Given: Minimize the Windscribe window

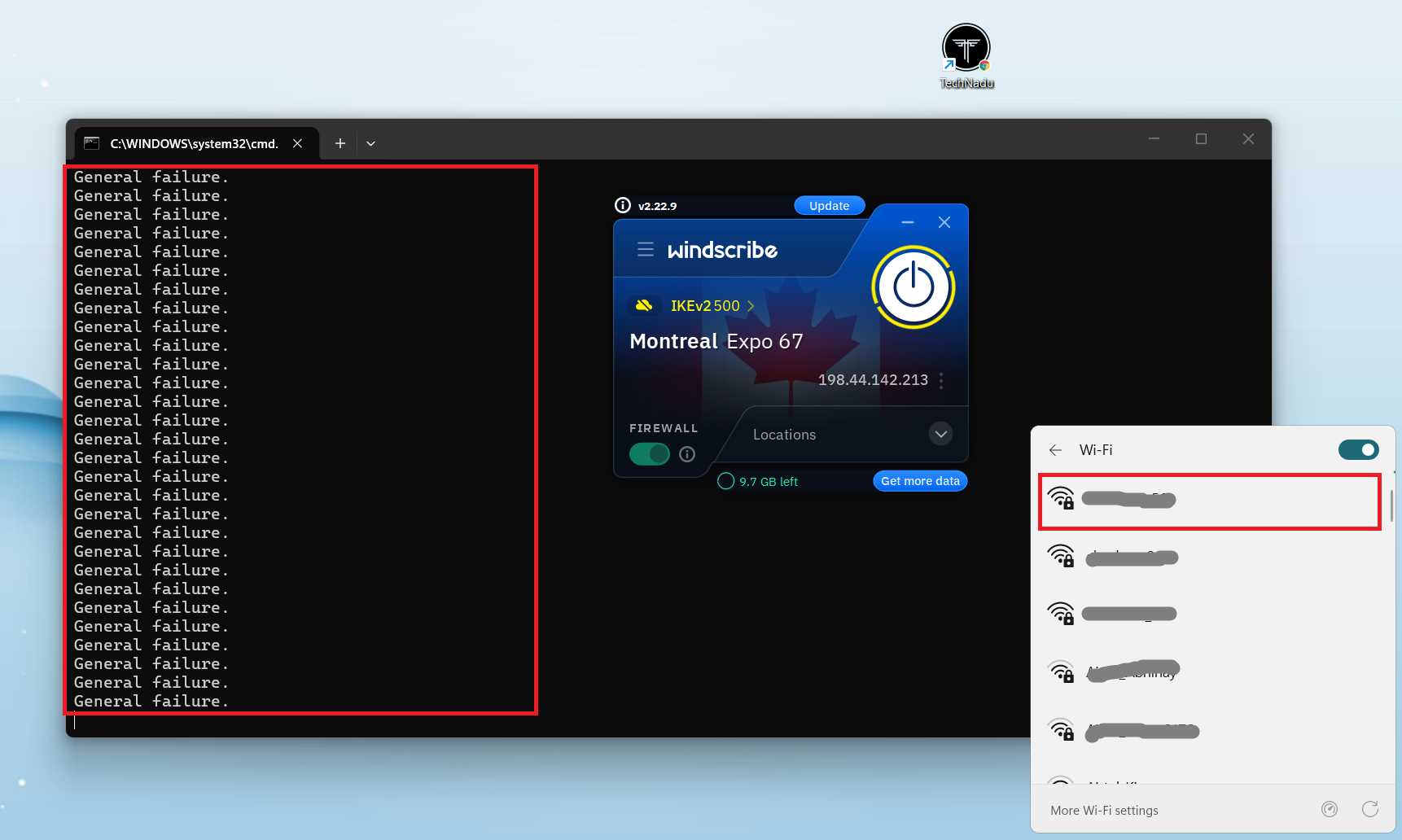Looking at the screenshot, I should click(908, 222).
